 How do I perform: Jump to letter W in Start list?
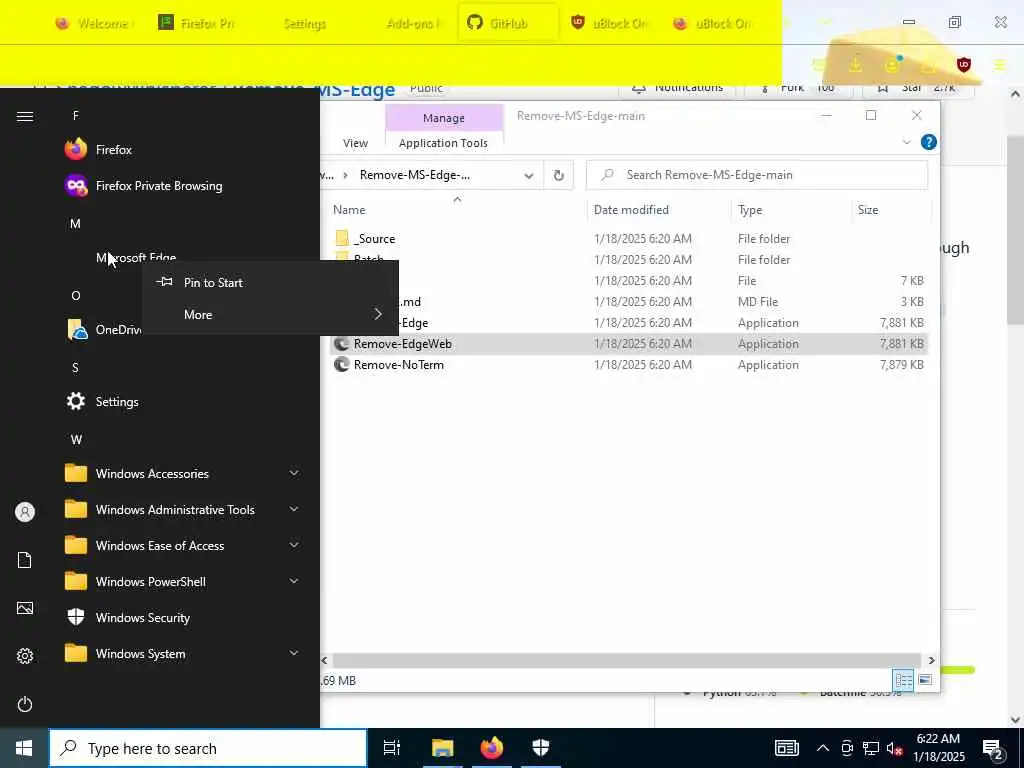pos(76,440)
